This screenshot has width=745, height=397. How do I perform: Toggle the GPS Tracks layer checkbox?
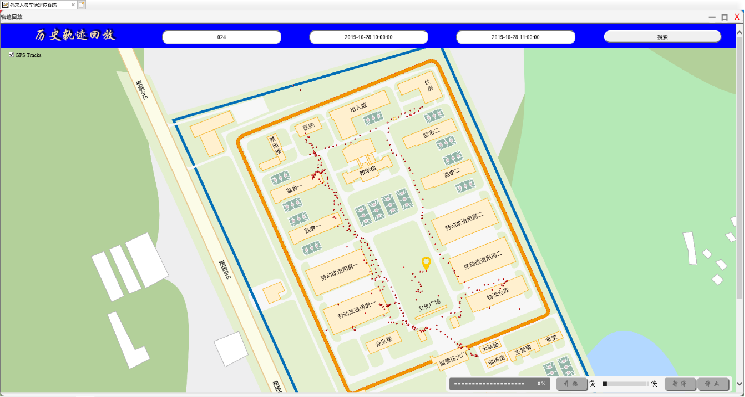point(11,55)
